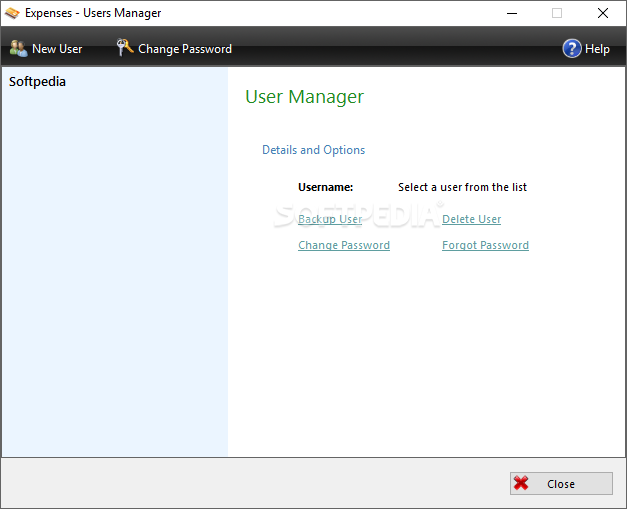Close the window with title bar X
Image resolution: width=627 pixels, height=509 pixels.
click(603, 13)
